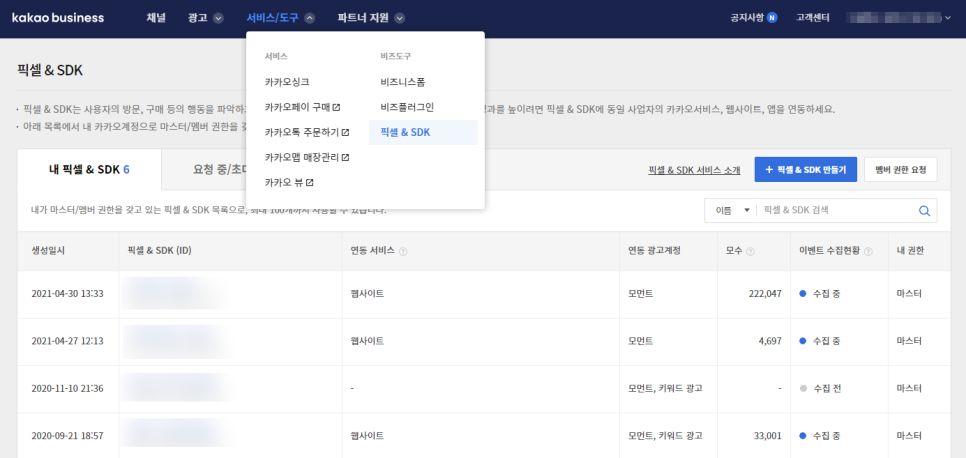Select 픽셀 & SDK menu item
The height and width of the screenshot is (458, 966).
point(423,132)
